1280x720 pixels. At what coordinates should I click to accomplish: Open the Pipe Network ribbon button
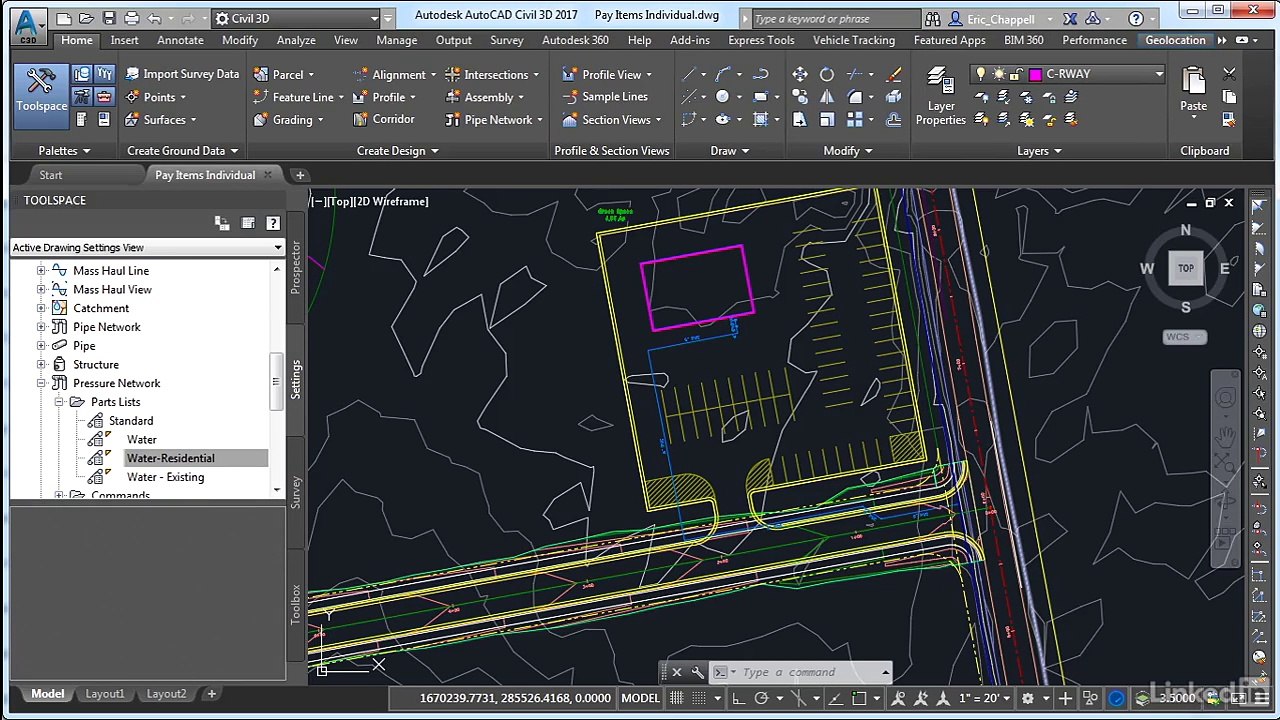pos(493,119)
